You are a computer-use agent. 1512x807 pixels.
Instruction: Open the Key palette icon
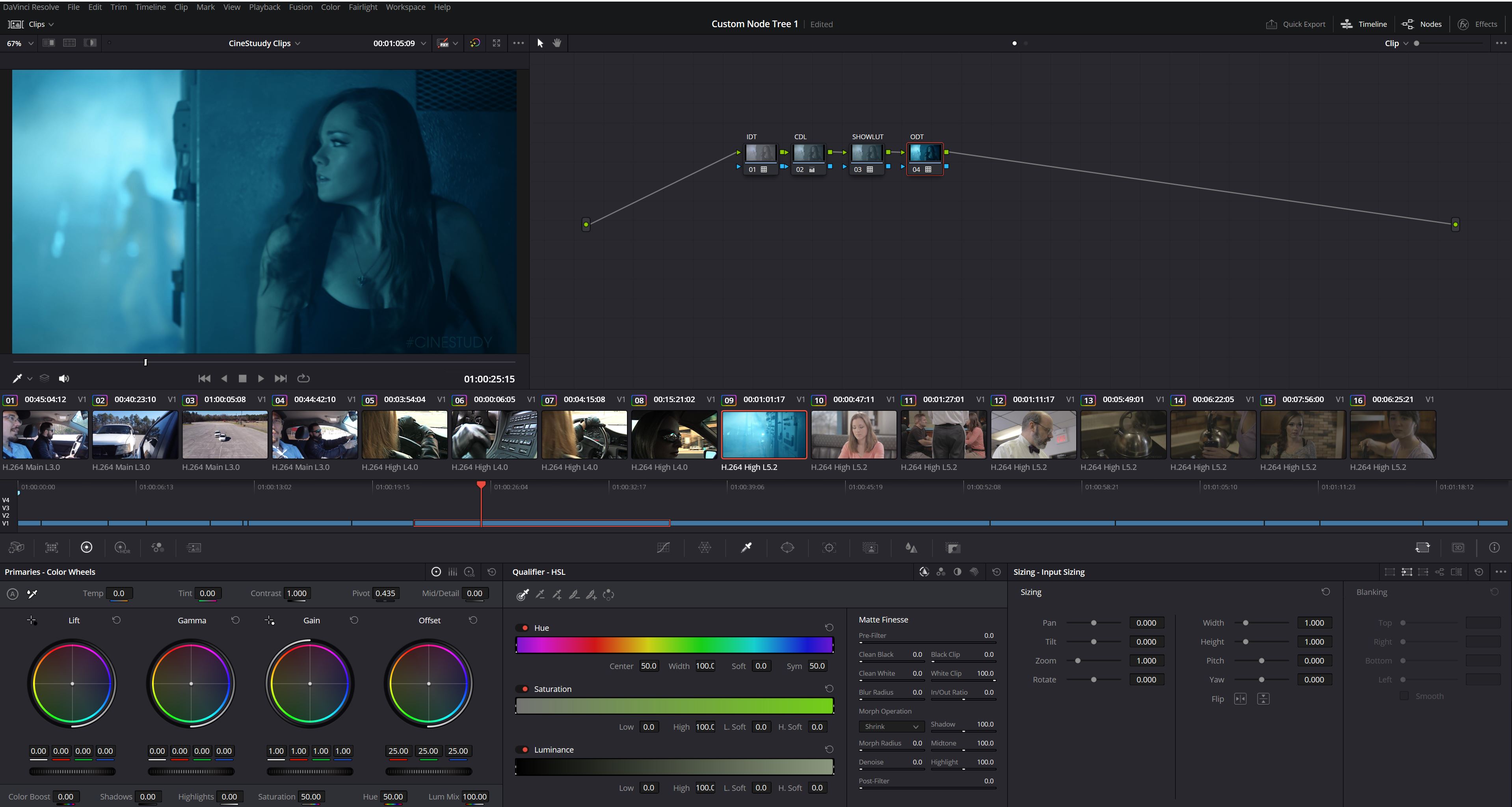click(953, 548)
